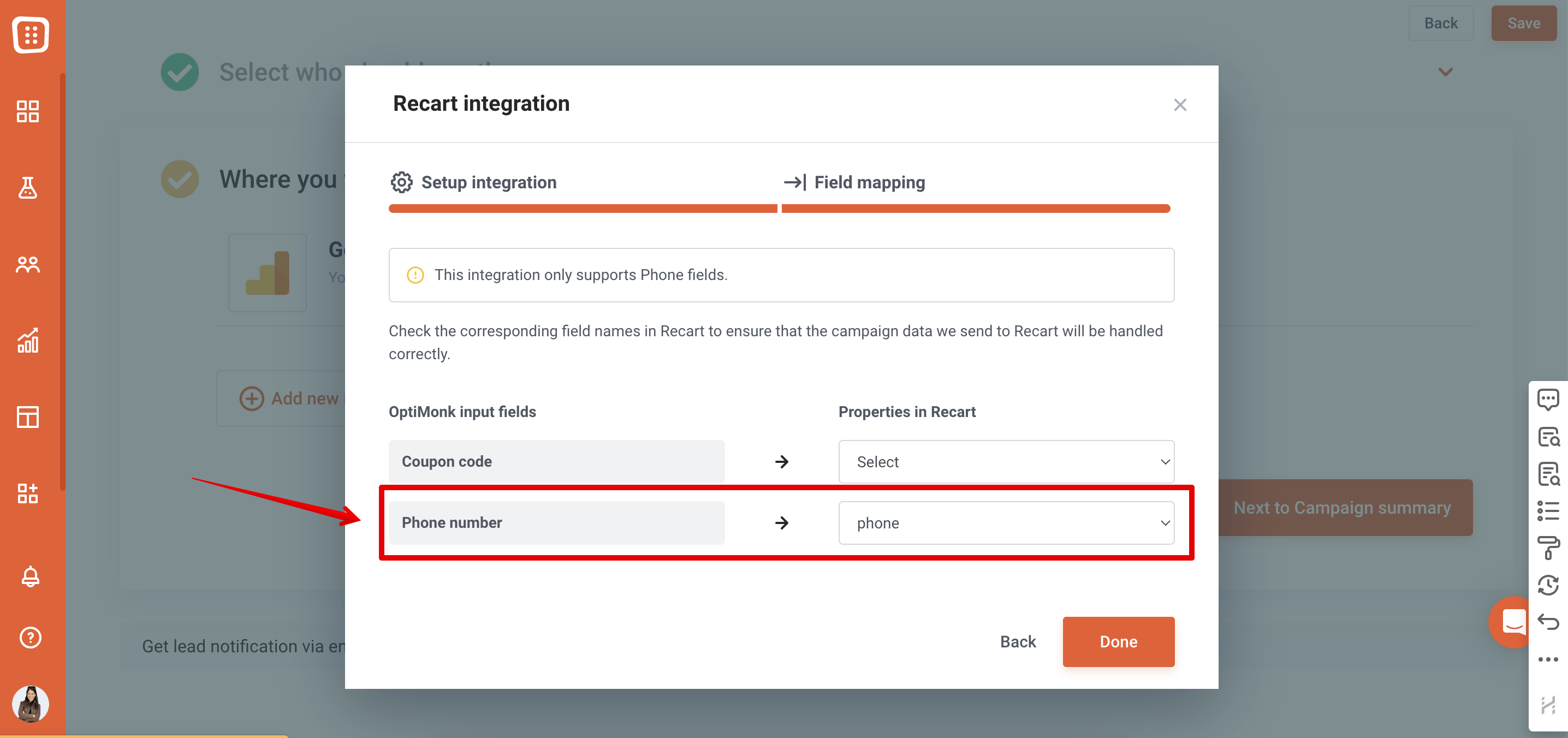Click the Save button at top right
The height and width of the screenshot is (738, 1568).
tap(1524, 23)
